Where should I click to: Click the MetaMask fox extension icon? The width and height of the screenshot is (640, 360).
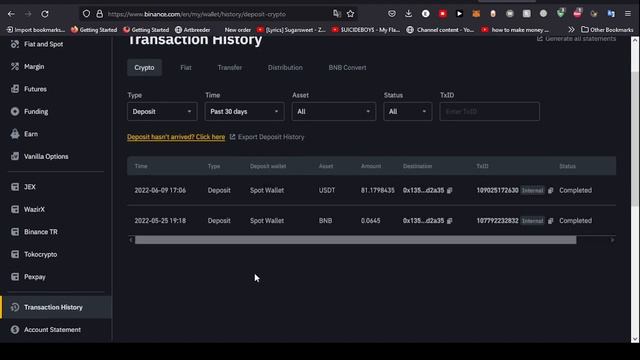(476, 14)
